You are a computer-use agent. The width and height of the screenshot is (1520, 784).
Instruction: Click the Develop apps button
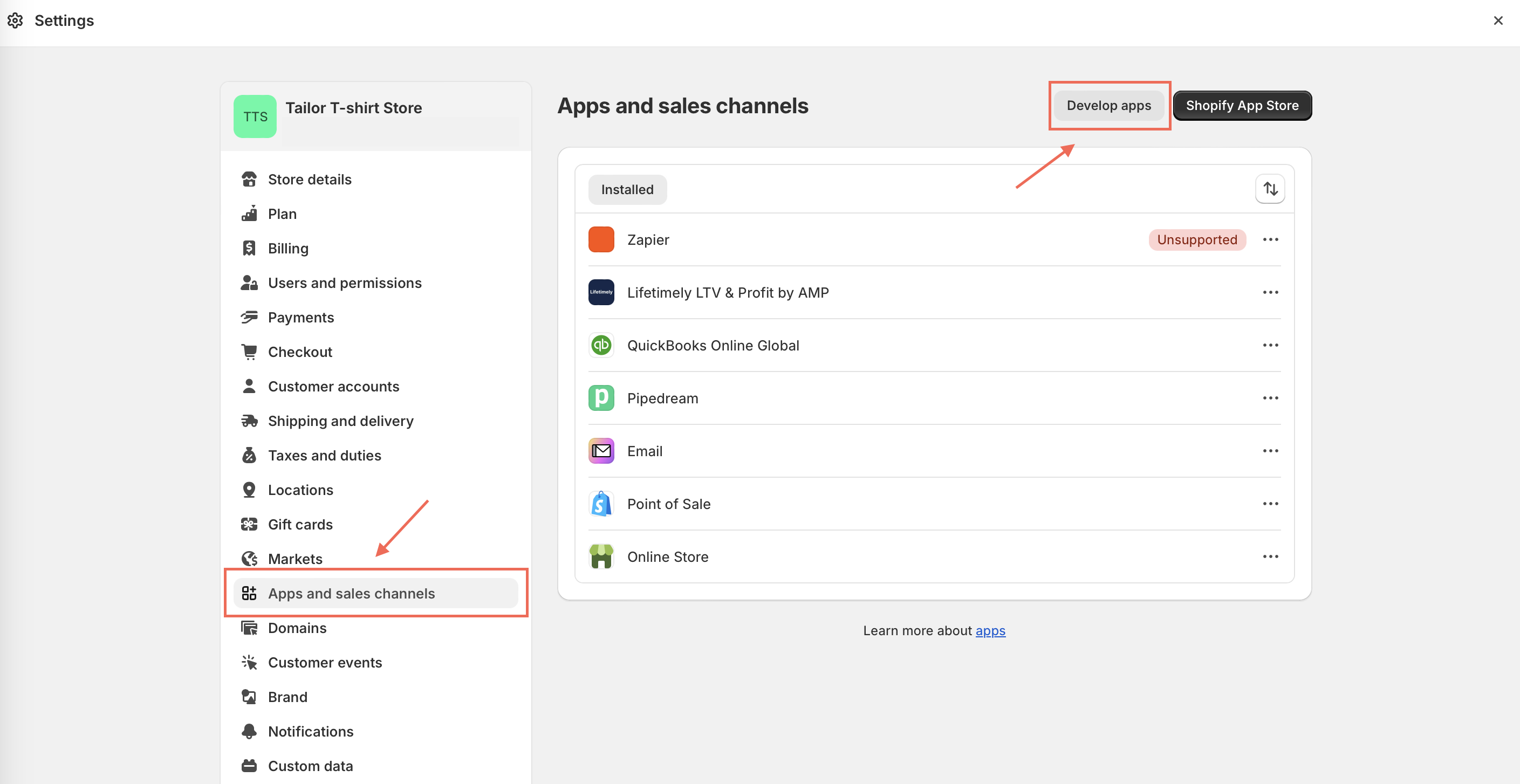pyautogui.click(x=1109, y=106)
